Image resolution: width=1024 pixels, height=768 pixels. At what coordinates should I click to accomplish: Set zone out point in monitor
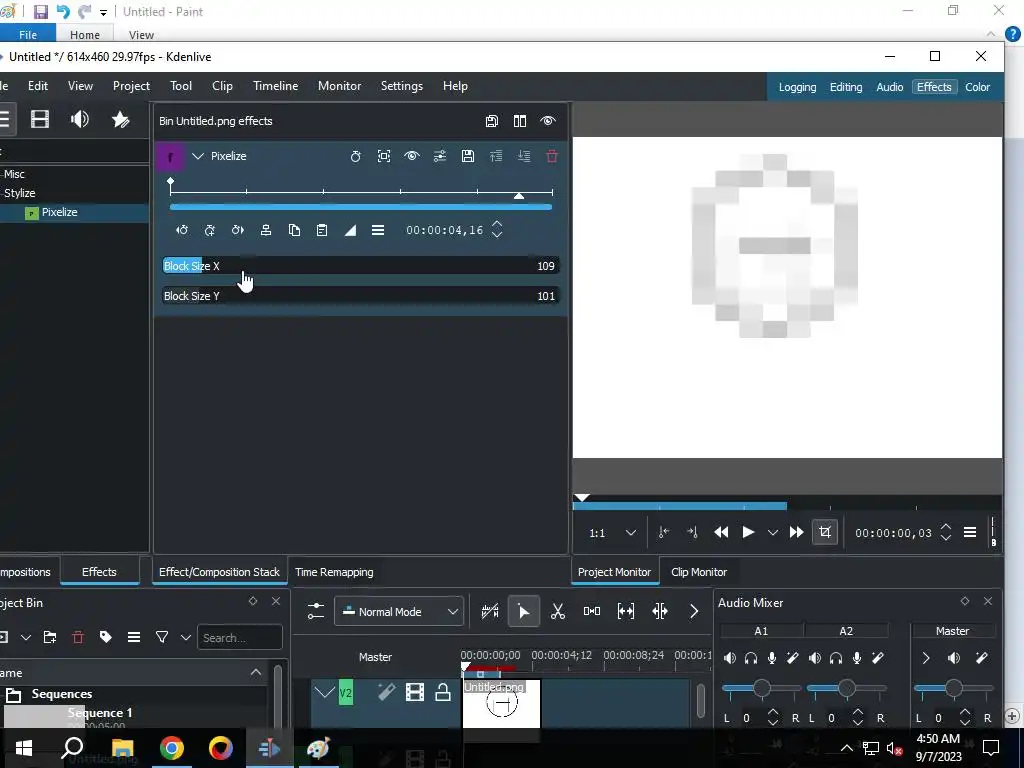coord(692,532)
